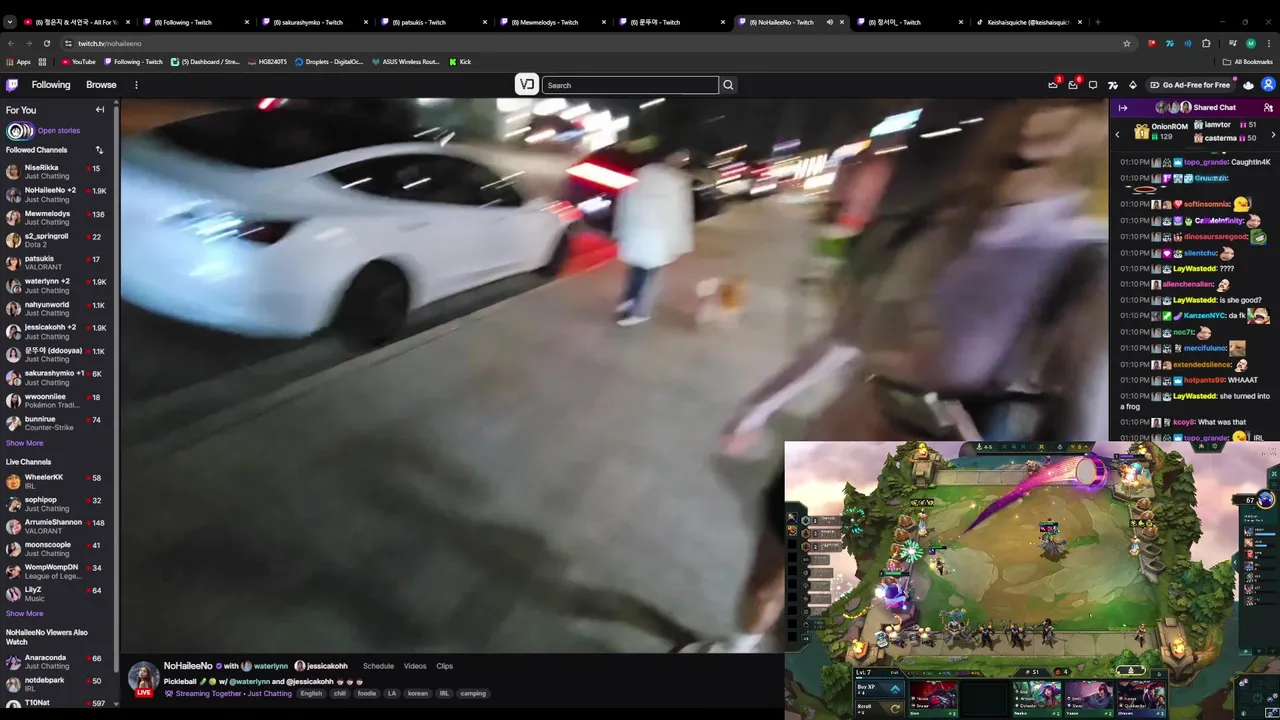Open the Get Bits icon
The height and width of the screenshot is (720, 1280).
(1133, 85)
